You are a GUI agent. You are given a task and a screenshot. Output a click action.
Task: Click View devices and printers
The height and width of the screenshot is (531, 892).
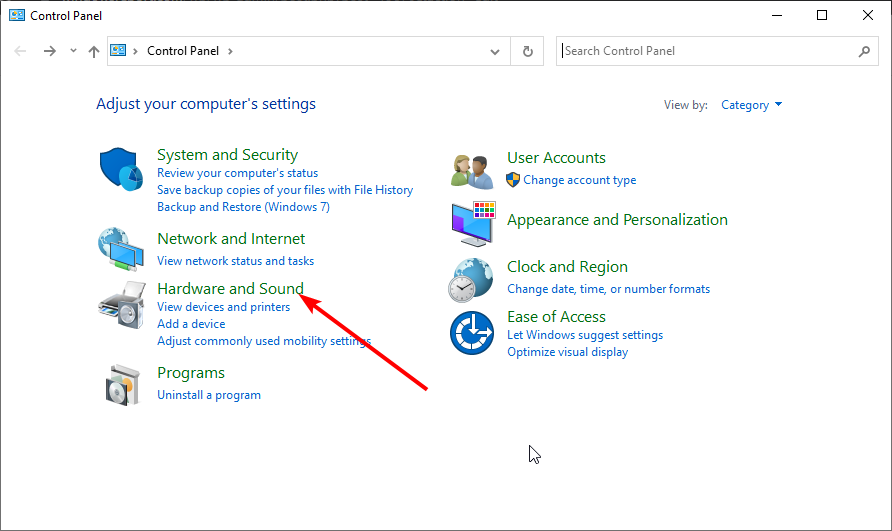click(224, 307)
